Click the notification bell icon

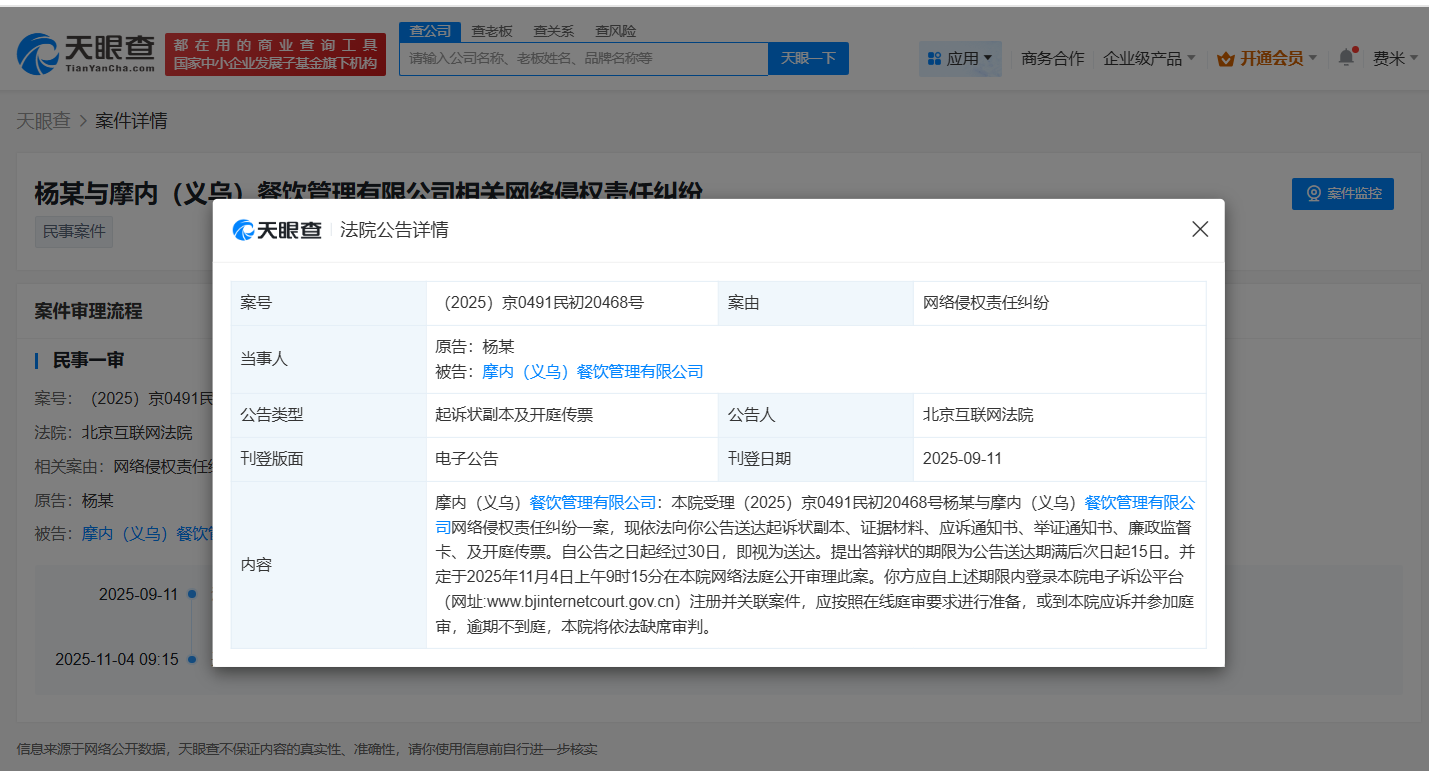[x=1346, y=58]
